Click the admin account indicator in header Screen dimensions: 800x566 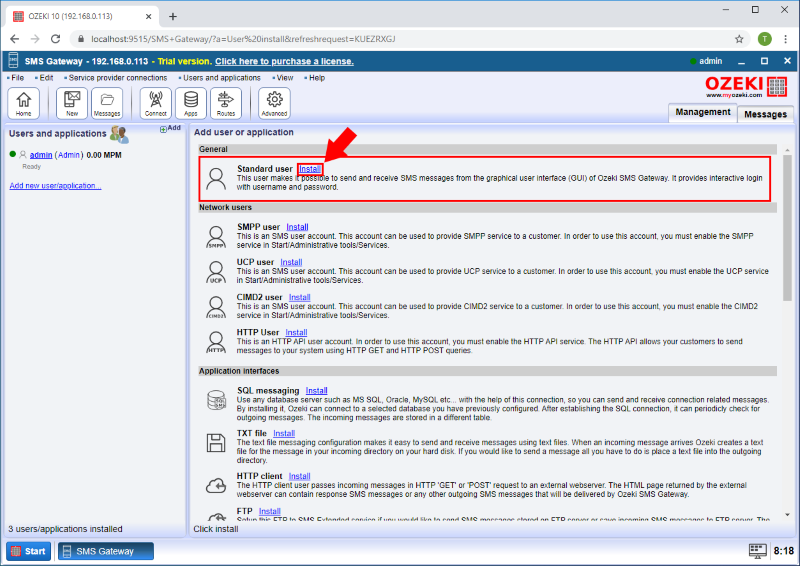pyautogui.click(x=706, y=61)
